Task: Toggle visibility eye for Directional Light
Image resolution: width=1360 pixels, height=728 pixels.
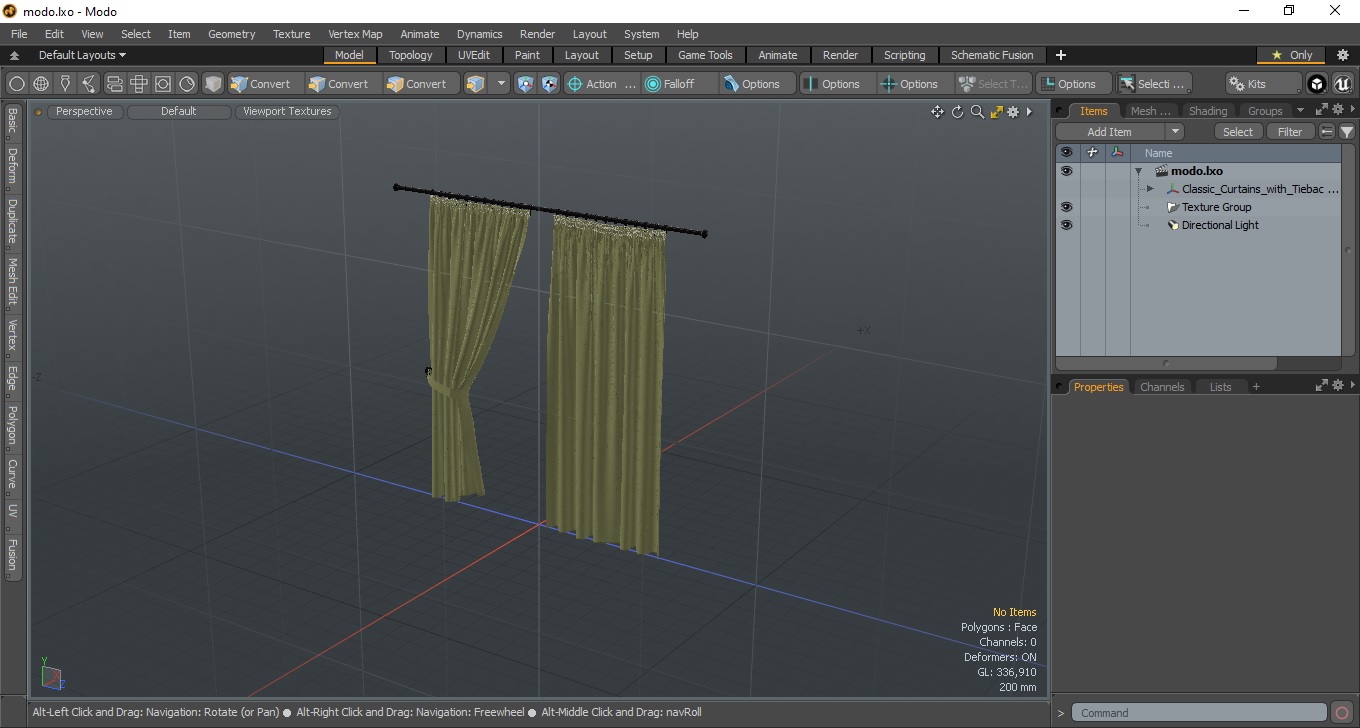Action: (x=1066, y=225)
